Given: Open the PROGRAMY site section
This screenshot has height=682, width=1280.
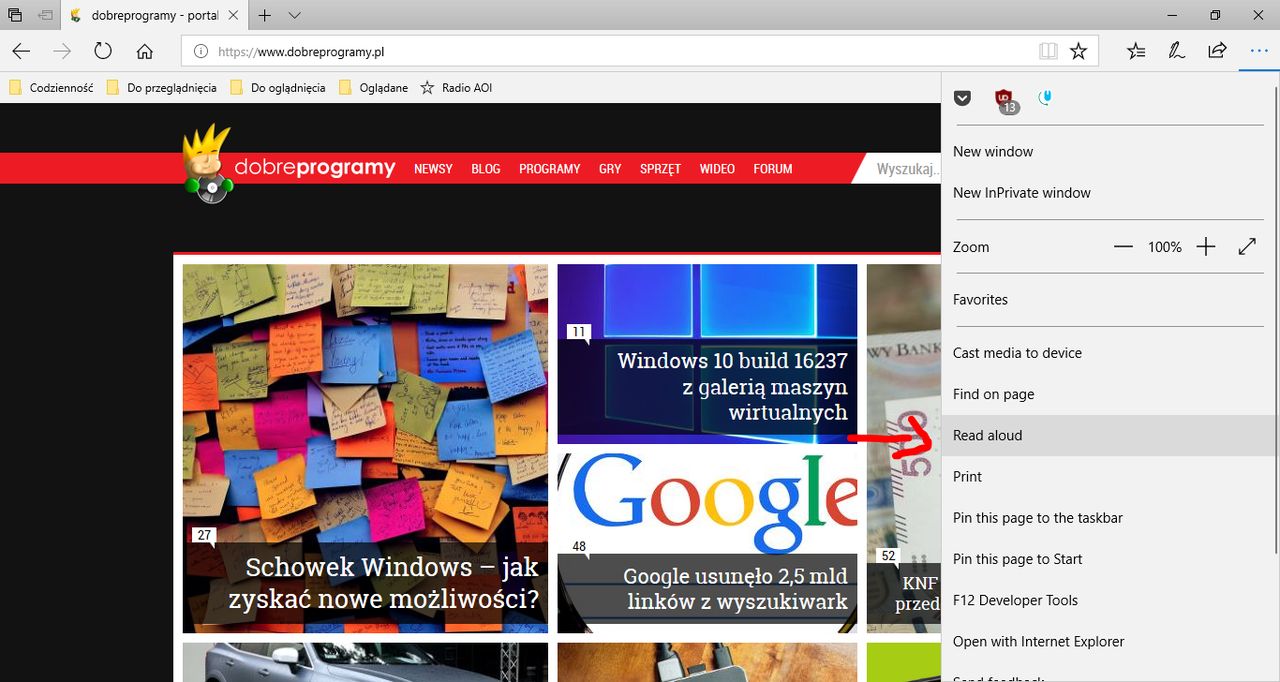Looking at the screenshot, I should point(549,169).
